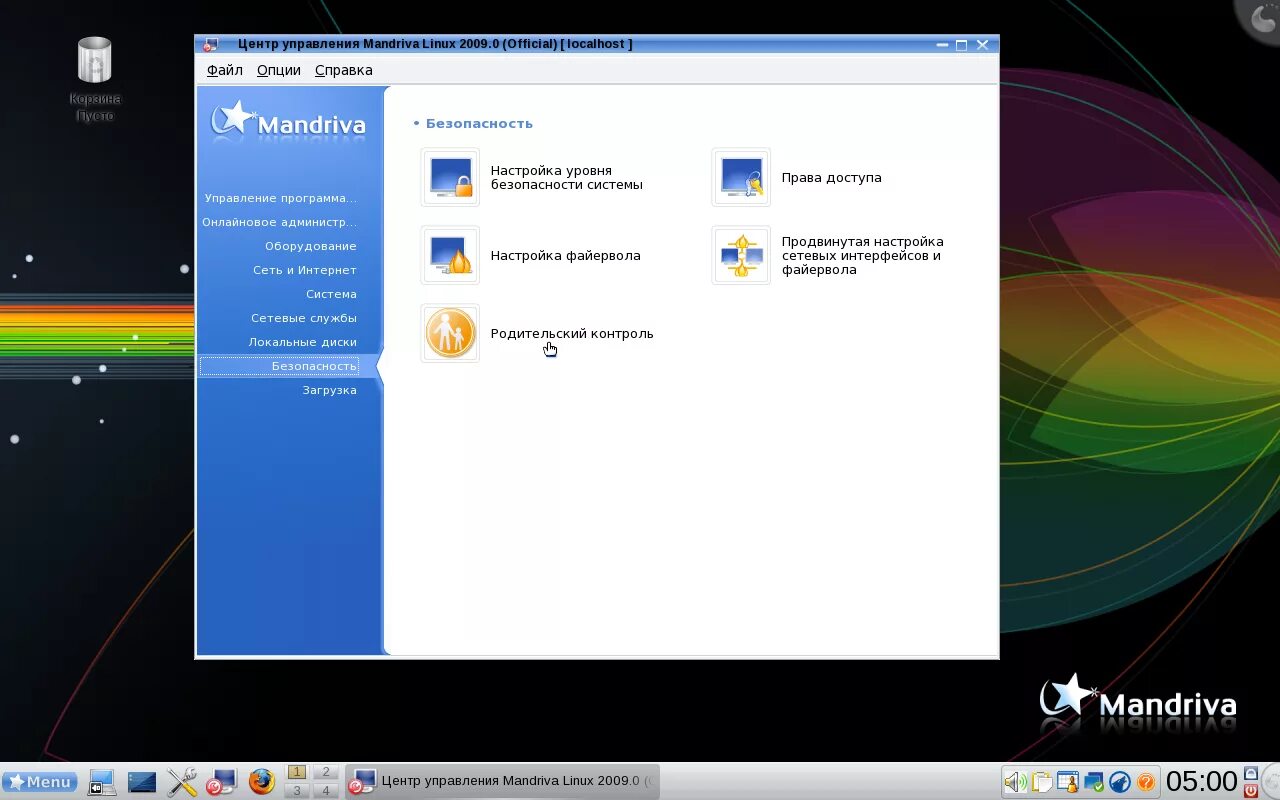This screenshot has width=1280, height=800.
Task: Open advanced network interfaces and firewall icon
Action: click(741, 255)
